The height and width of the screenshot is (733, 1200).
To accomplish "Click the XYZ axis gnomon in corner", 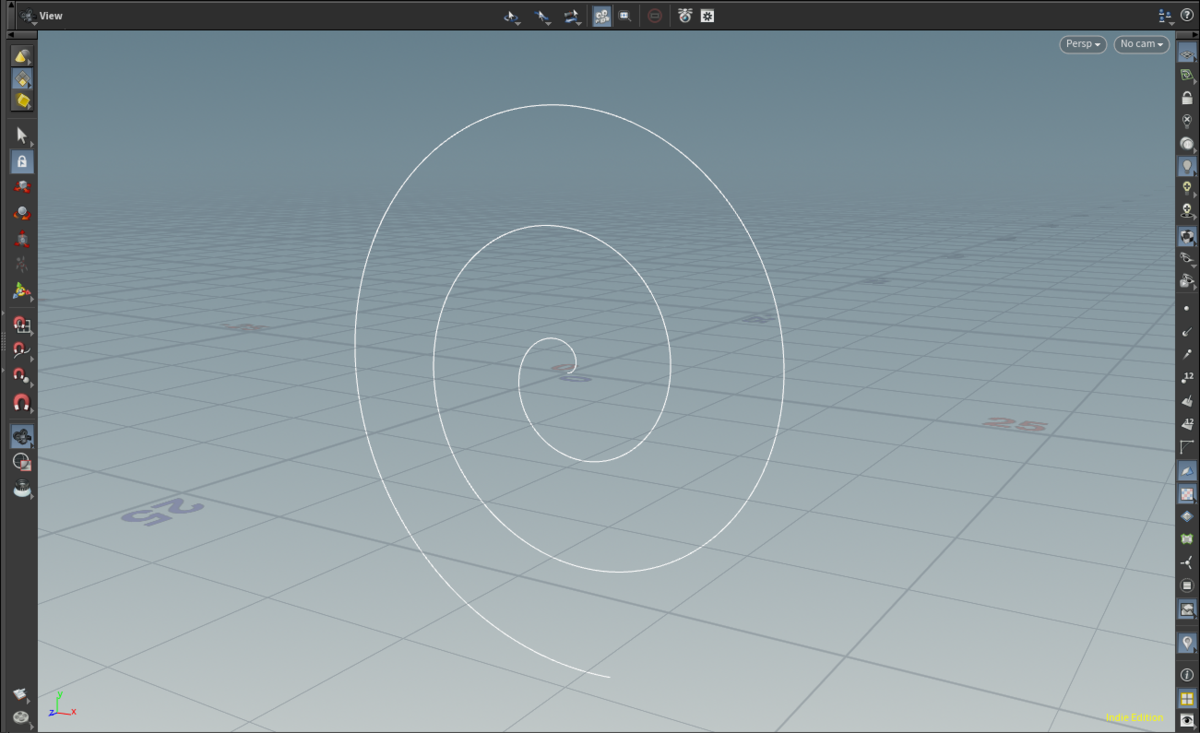I will pos(61,704).
